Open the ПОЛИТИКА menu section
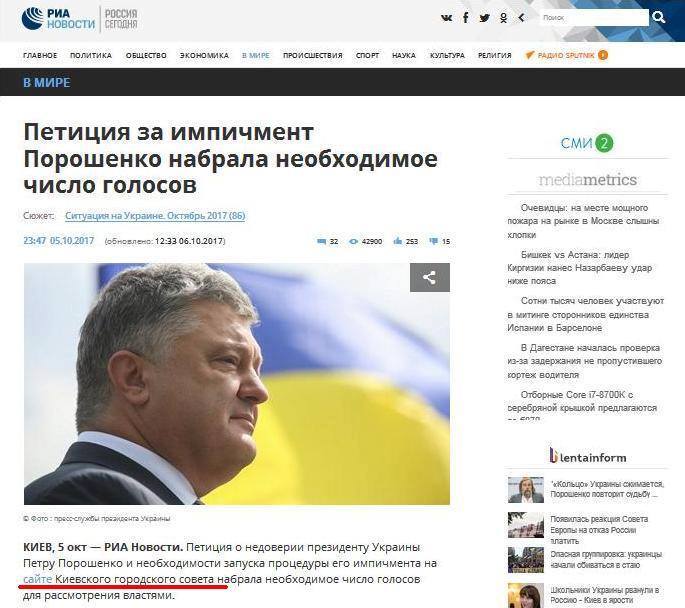685x608 pixels. tap(91, 55)
